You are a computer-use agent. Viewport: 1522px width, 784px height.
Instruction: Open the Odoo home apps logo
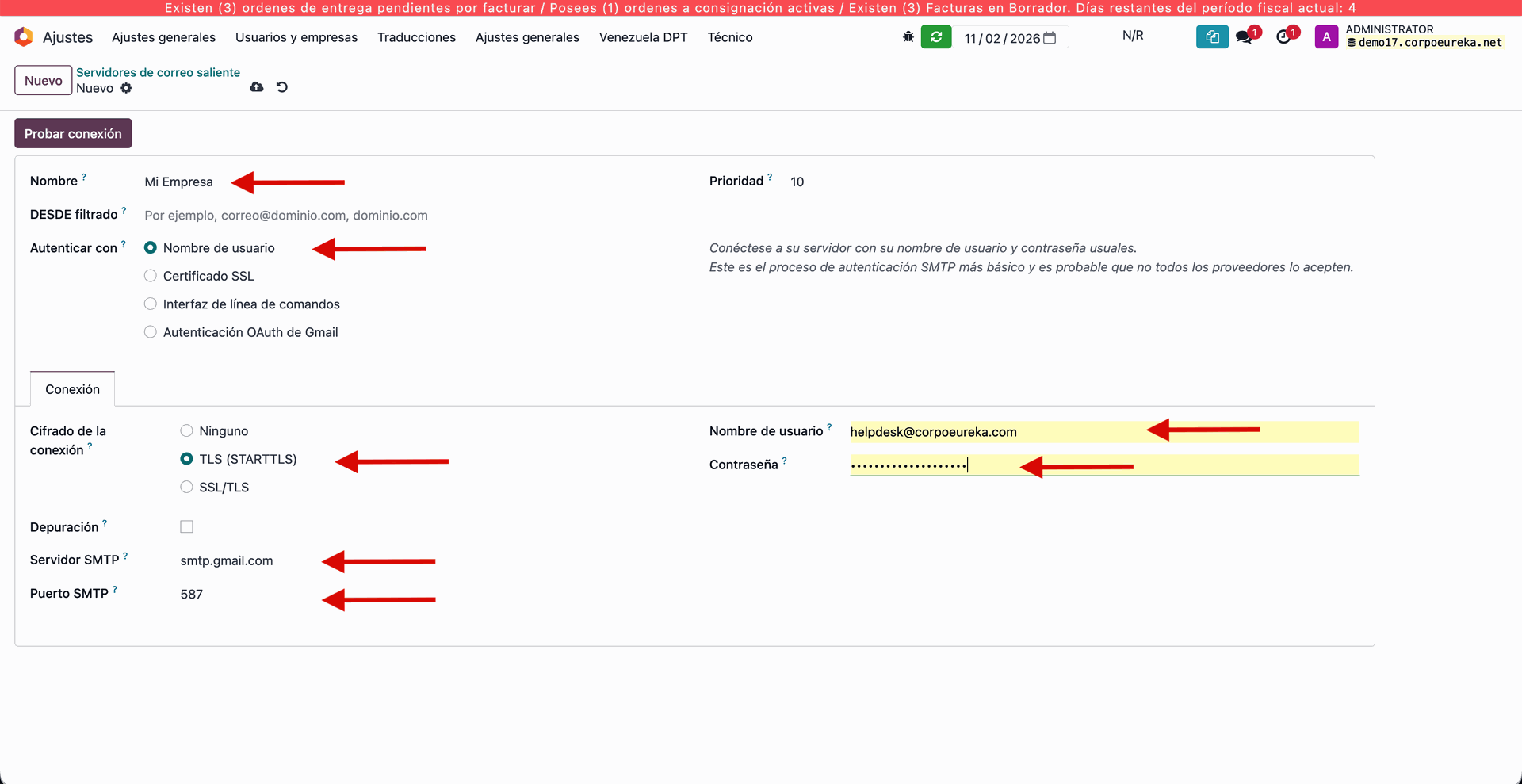[x=24, y=36]
